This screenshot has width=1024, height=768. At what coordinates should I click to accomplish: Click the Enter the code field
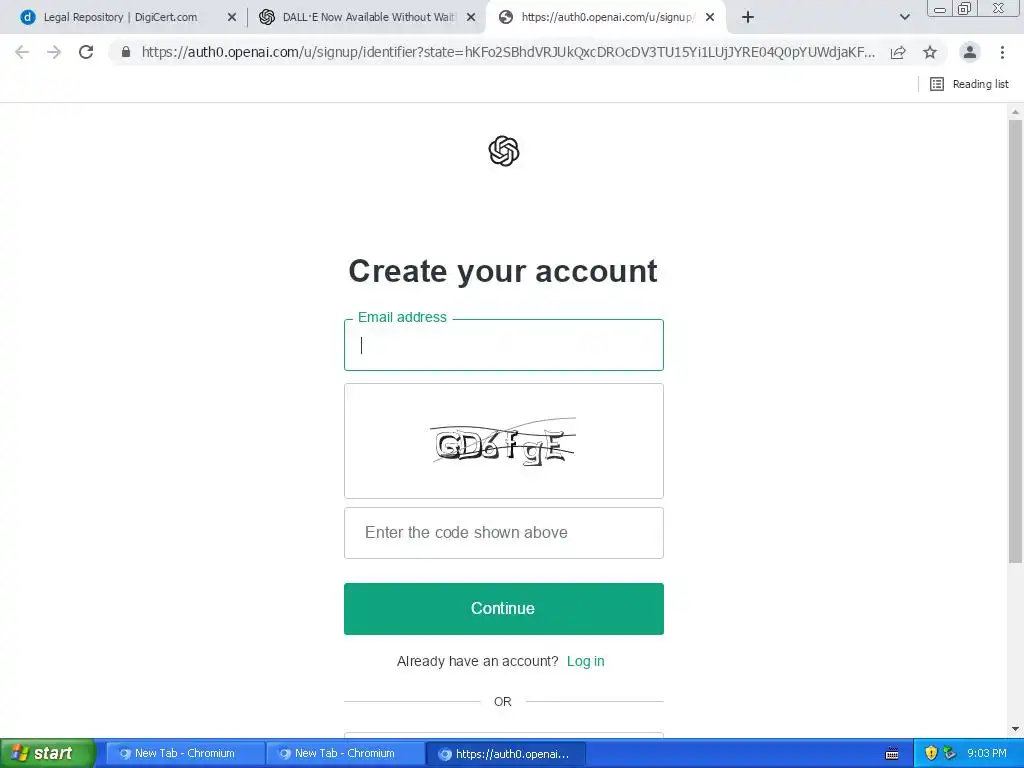point(504,533)
